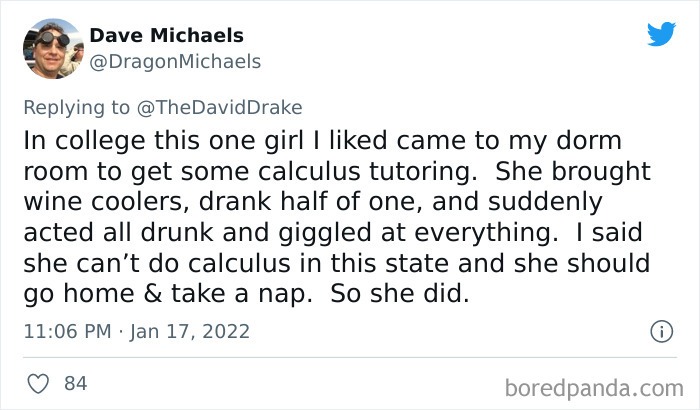This screenshot has width=700, height=410.
Task: Click the blue Twitter bird logo
Action: (661, 34)
